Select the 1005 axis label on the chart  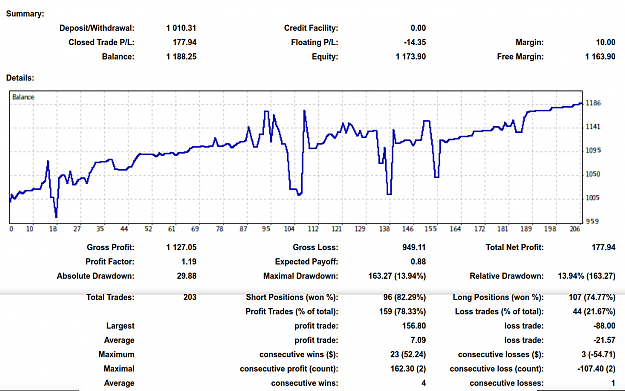pyautogui.click(x=593, y=198)
